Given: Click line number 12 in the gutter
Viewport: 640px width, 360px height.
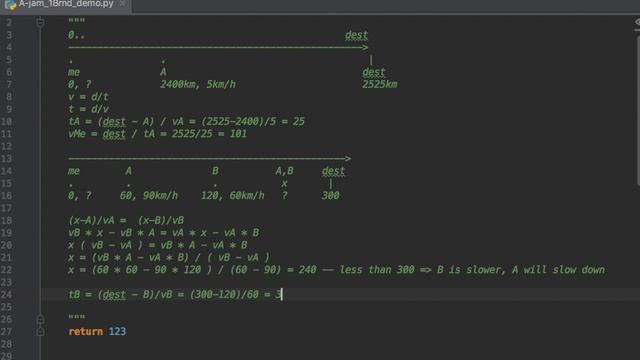Looking at the screenshot, I should (7, 147).
